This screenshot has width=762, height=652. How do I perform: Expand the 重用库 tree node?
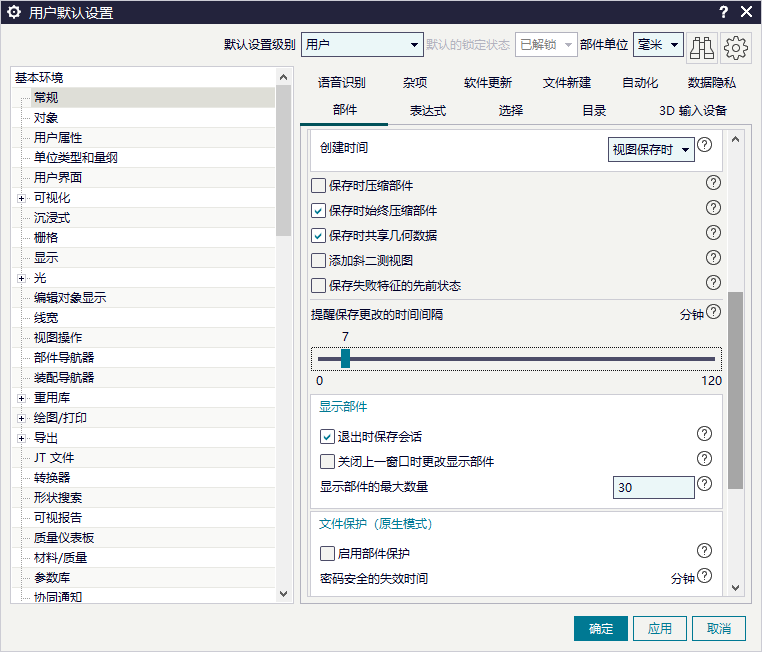coord(21,398)
